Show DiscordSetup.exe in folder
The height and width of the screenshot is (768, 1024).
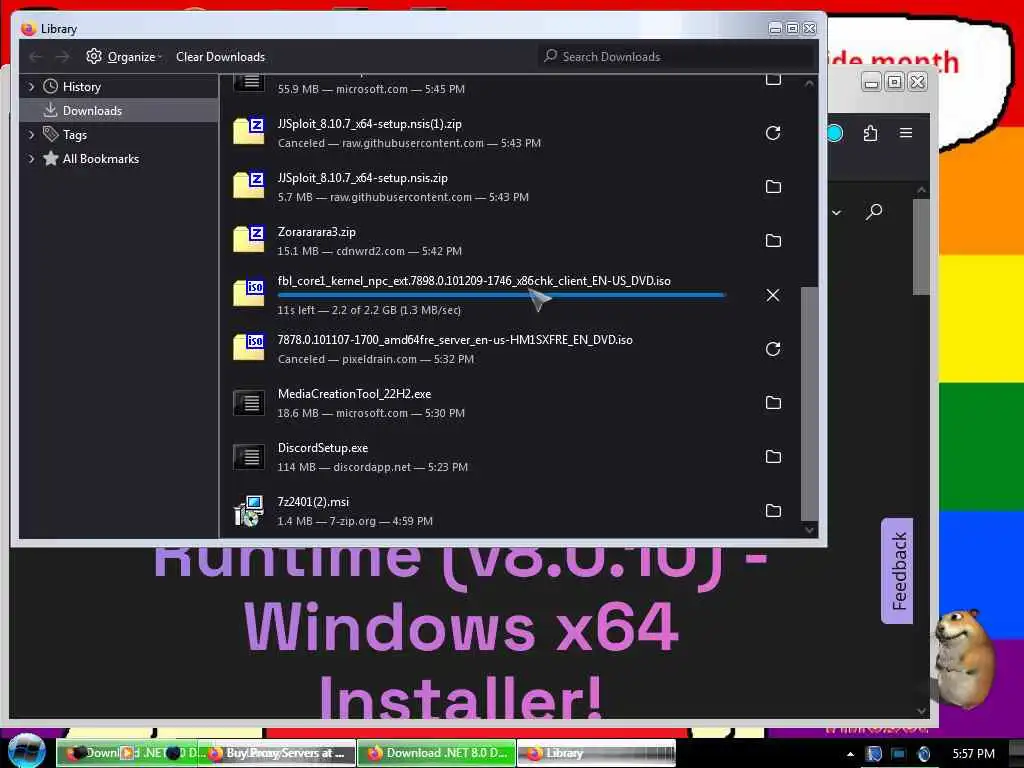coord(773,457)
